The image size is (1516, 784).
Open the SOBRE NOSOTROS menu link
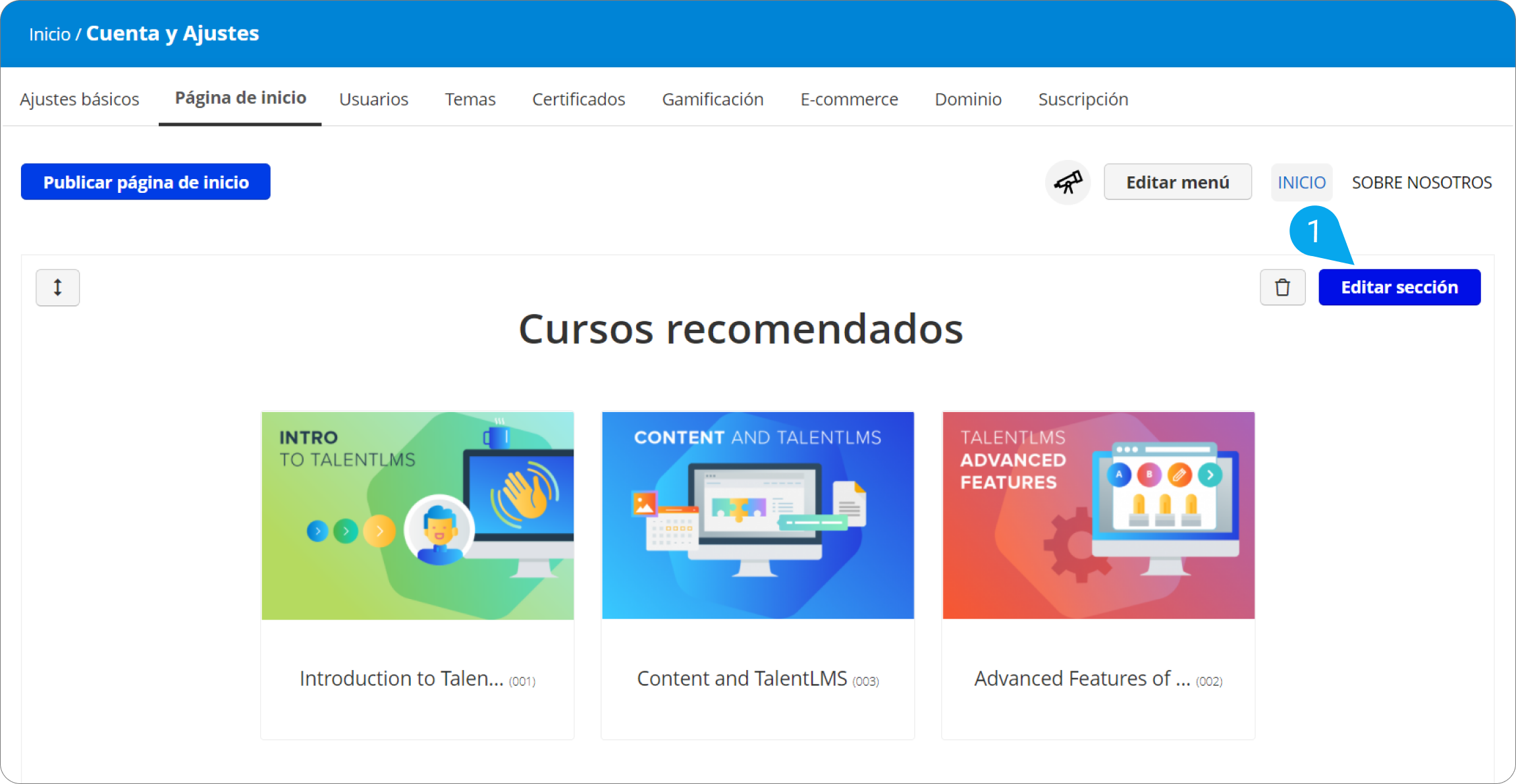(1422, 182)
